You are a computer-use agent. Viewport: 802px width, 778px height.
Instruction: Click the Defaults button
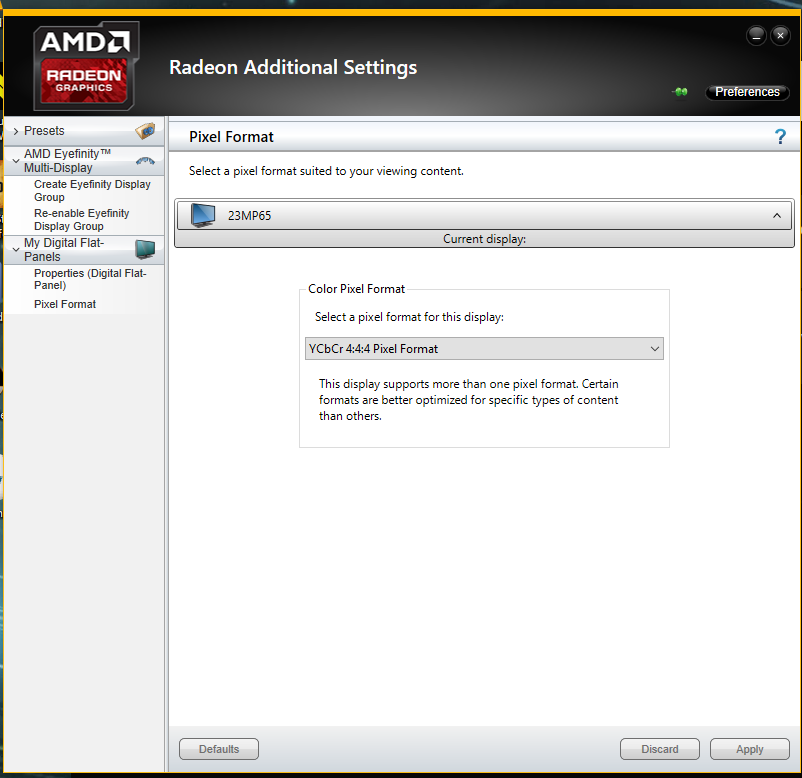[219, 749]
